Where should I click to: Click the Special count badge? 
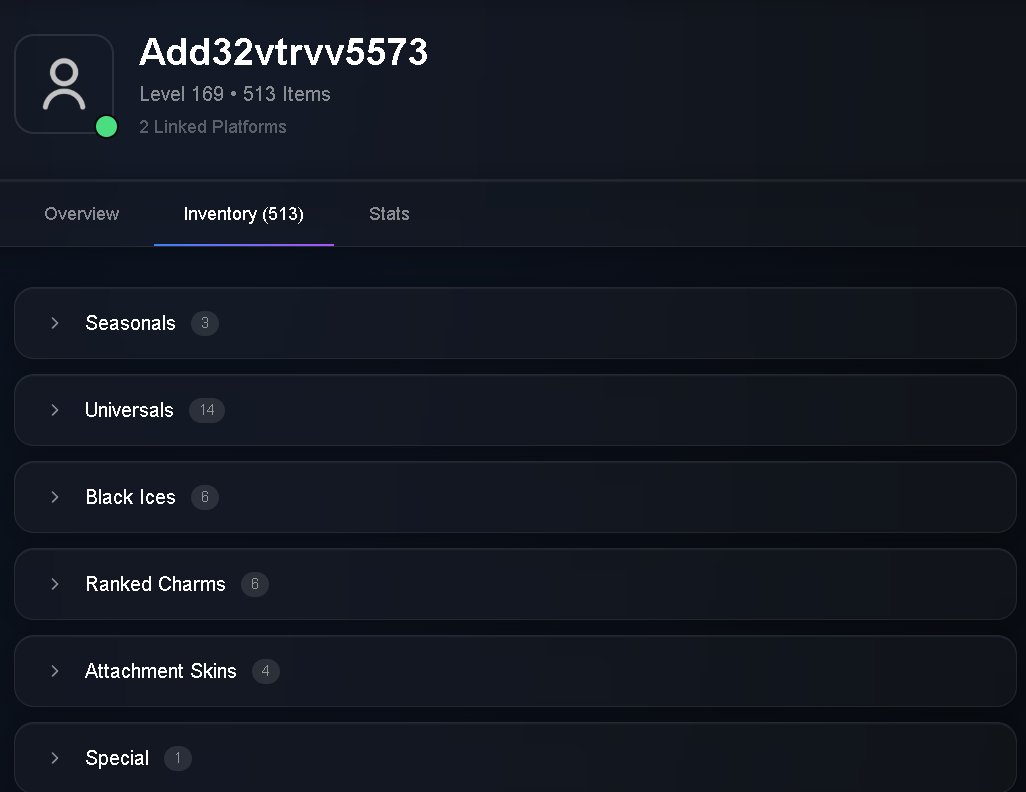pos(177,758)
